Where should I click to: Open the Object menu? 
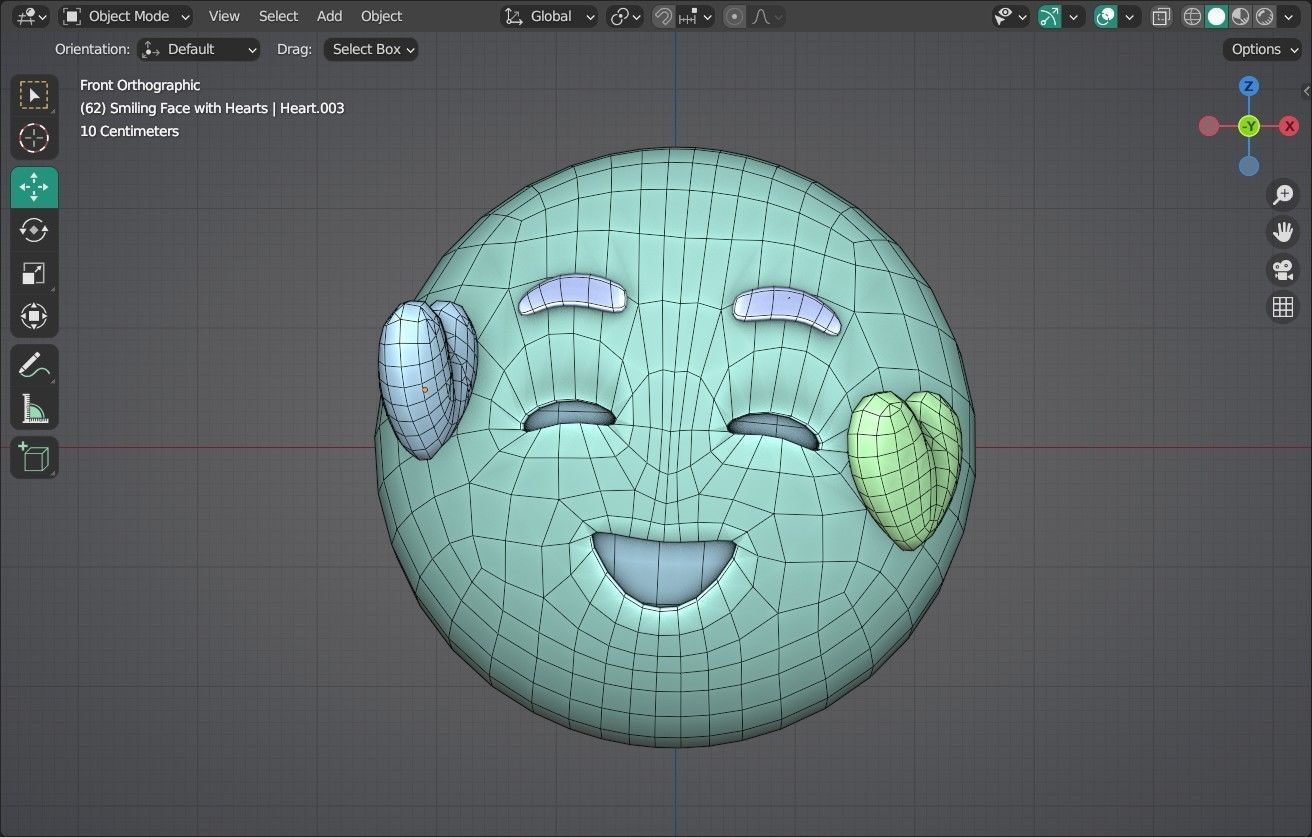[381, 16]
